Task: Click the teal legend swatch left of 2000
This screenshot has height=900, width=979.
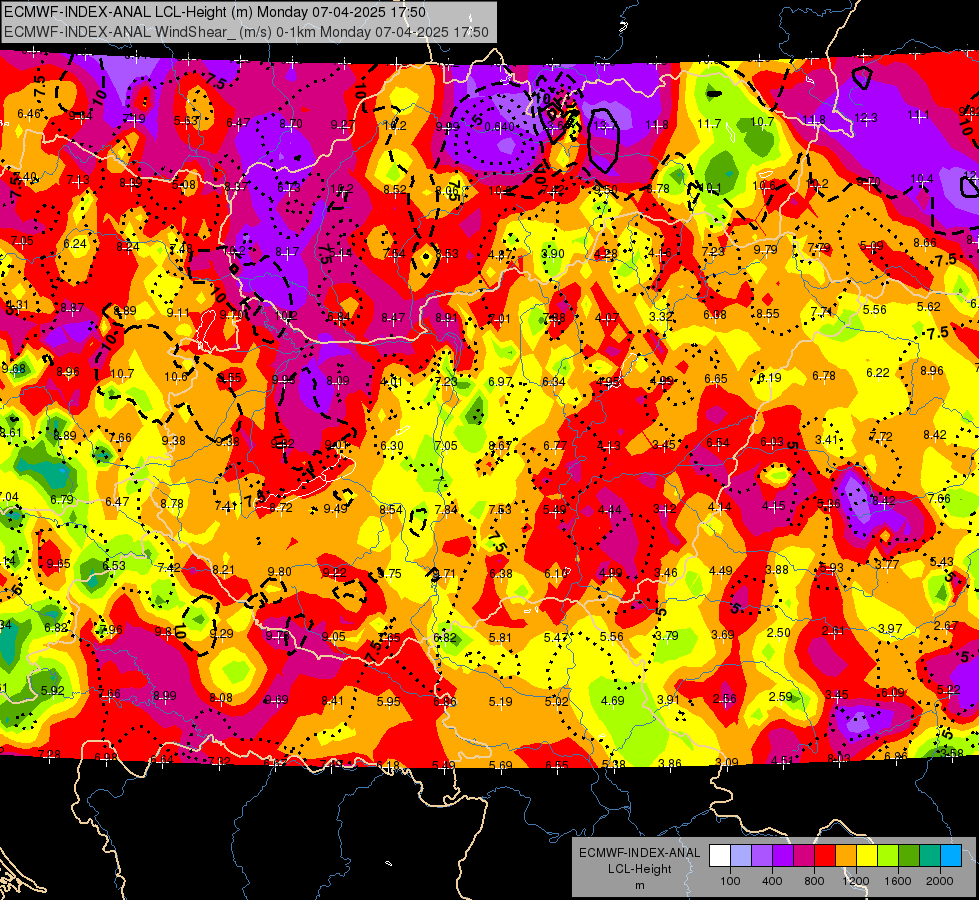Action: coord(930,856)
